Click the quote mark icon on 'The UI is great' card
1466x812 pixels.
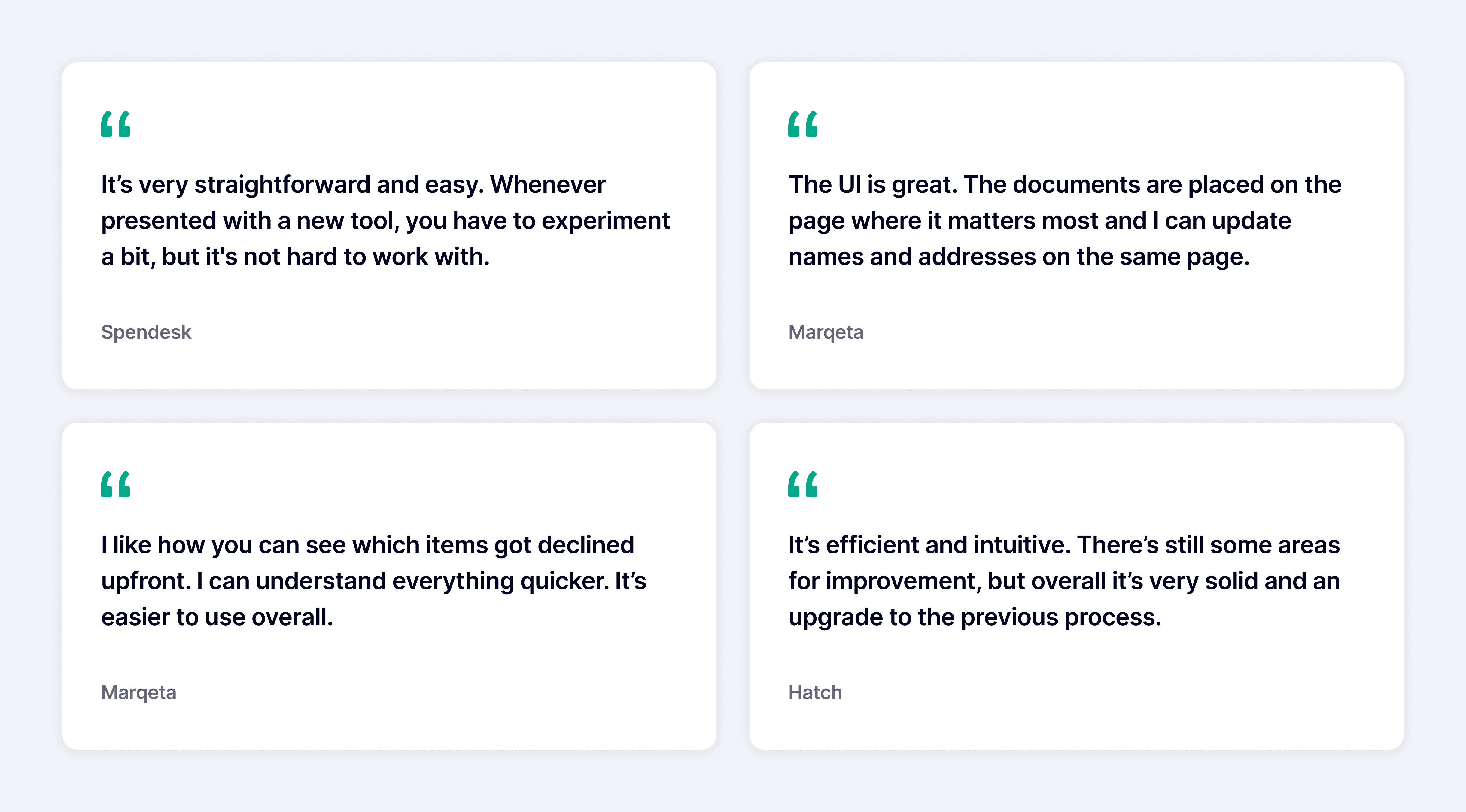coord(803,124)
